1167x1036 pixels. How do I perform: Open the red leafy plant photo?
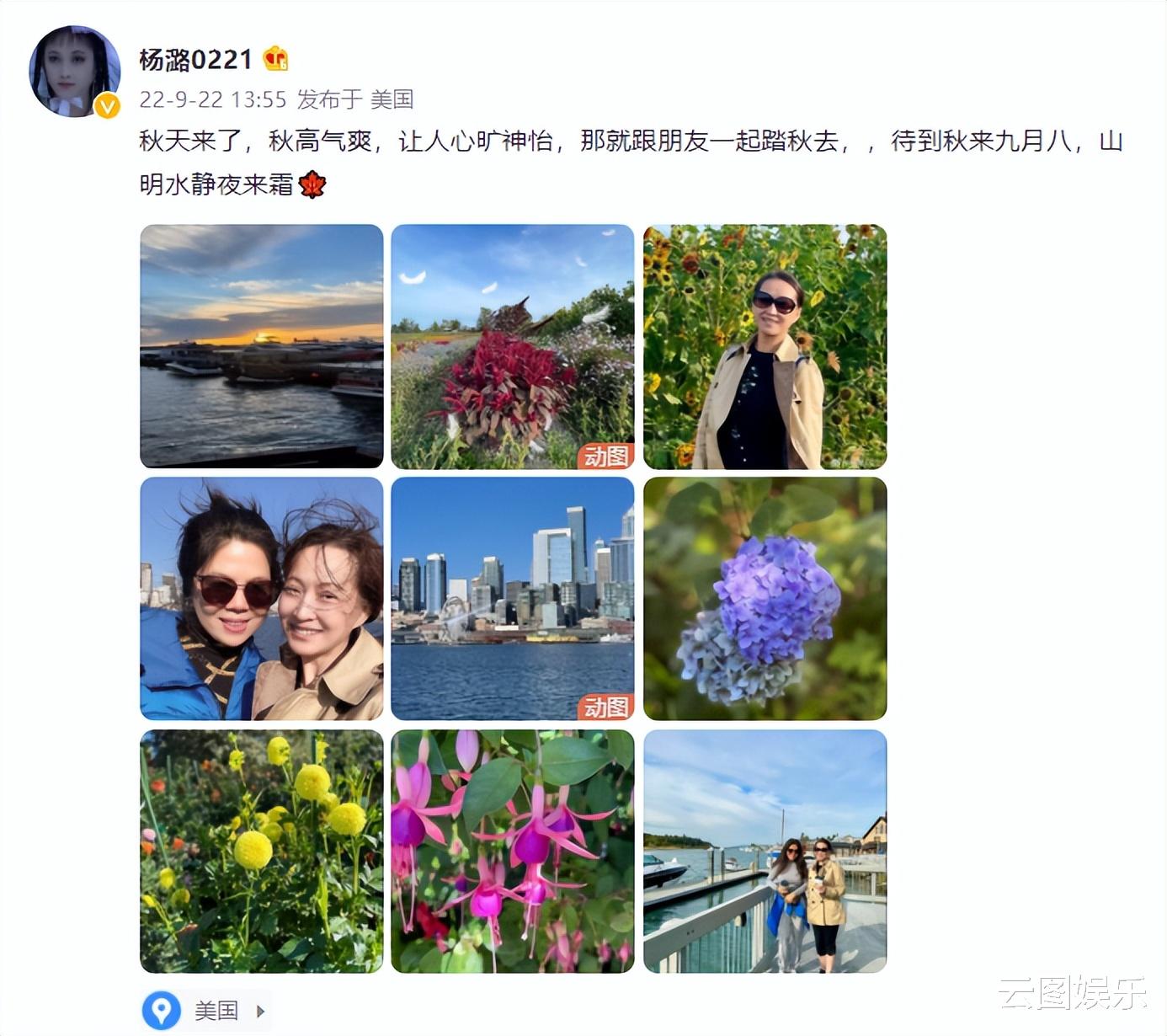click(513, 346)
